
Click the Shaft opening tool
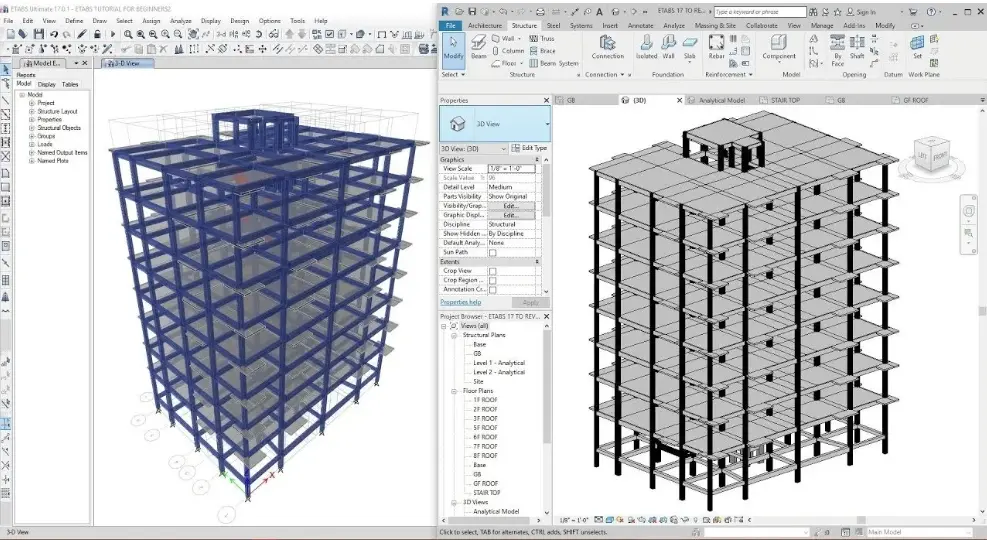tap(857, 46)
